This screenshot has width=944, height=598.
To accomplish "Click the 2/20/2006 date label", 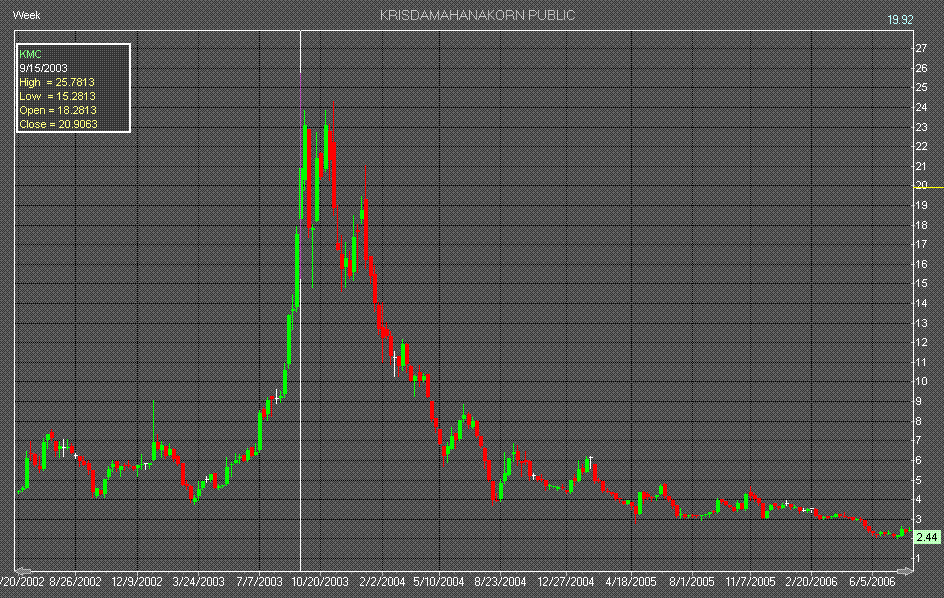I will coord(811,582).
